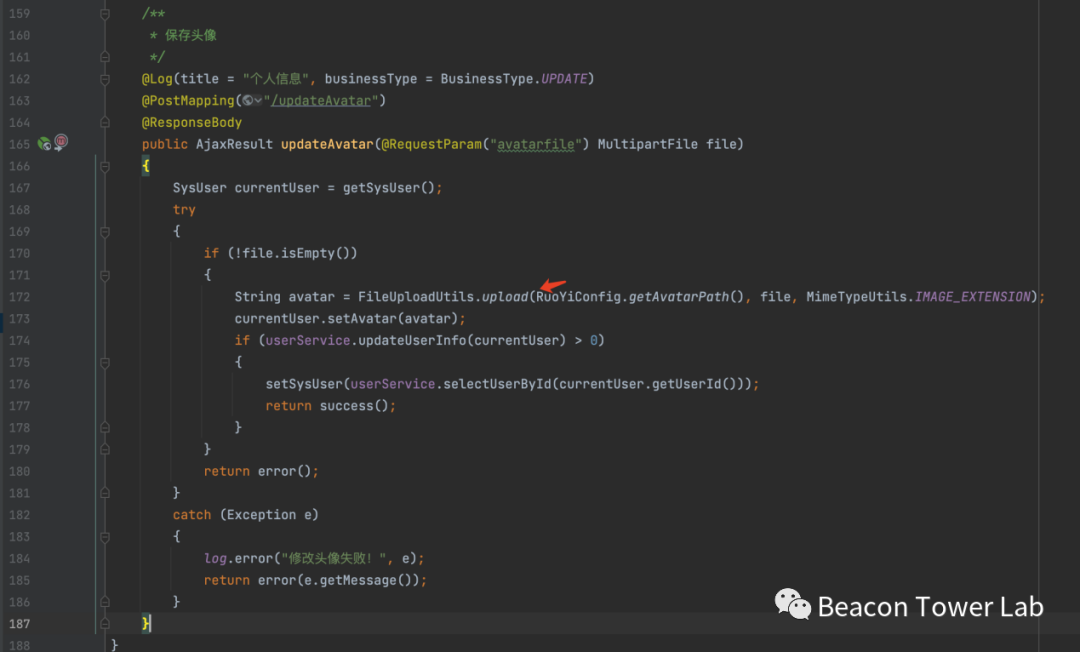Click the try keyword on line 168
The height and width of the screenshot is (652, 1080).
(184, 210)
